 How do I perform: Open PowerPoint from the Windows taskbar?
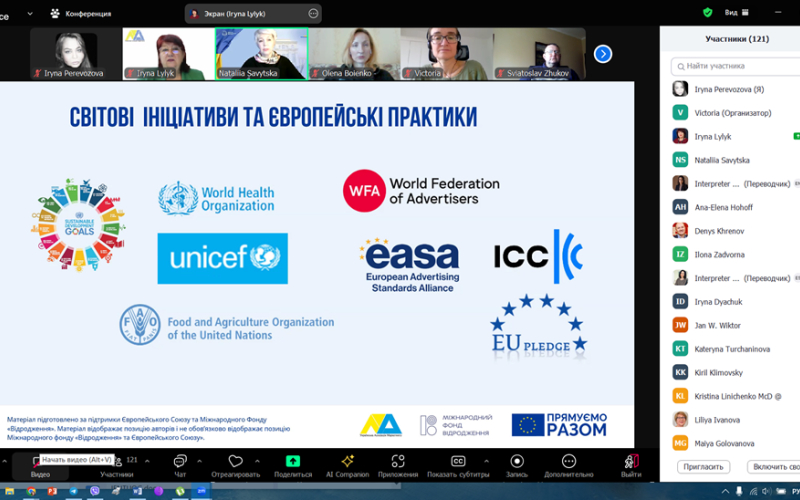pos(52,491)
